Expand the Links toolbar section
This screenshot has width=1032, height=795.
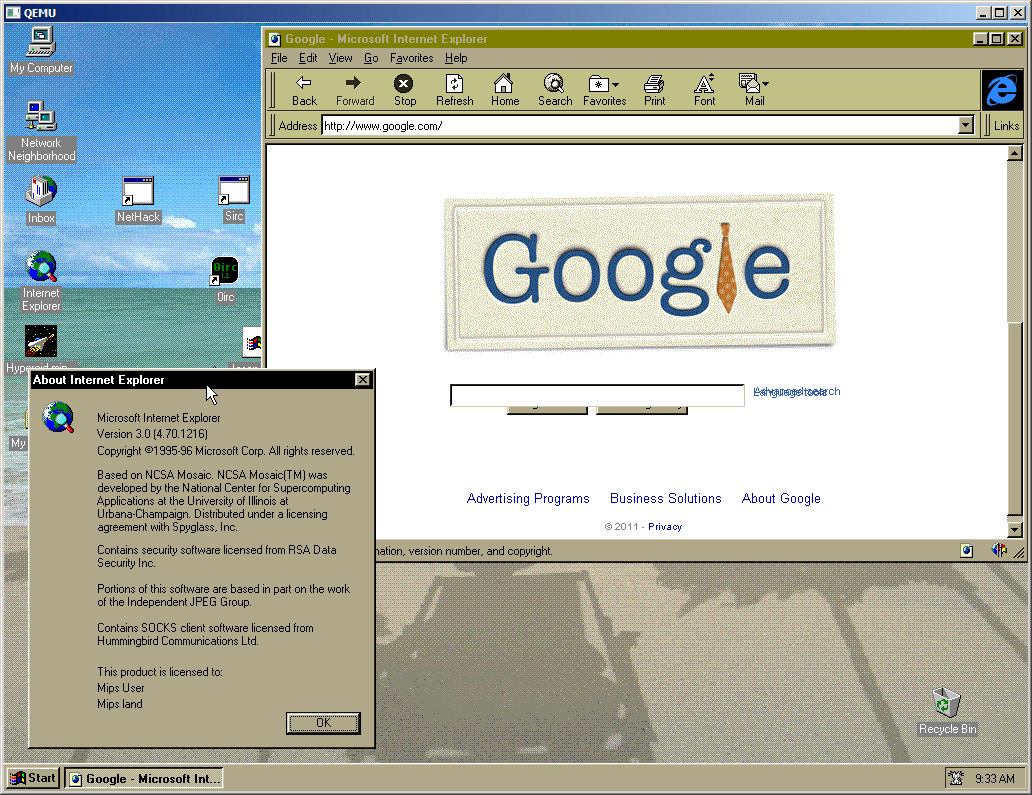(1006, 125)
